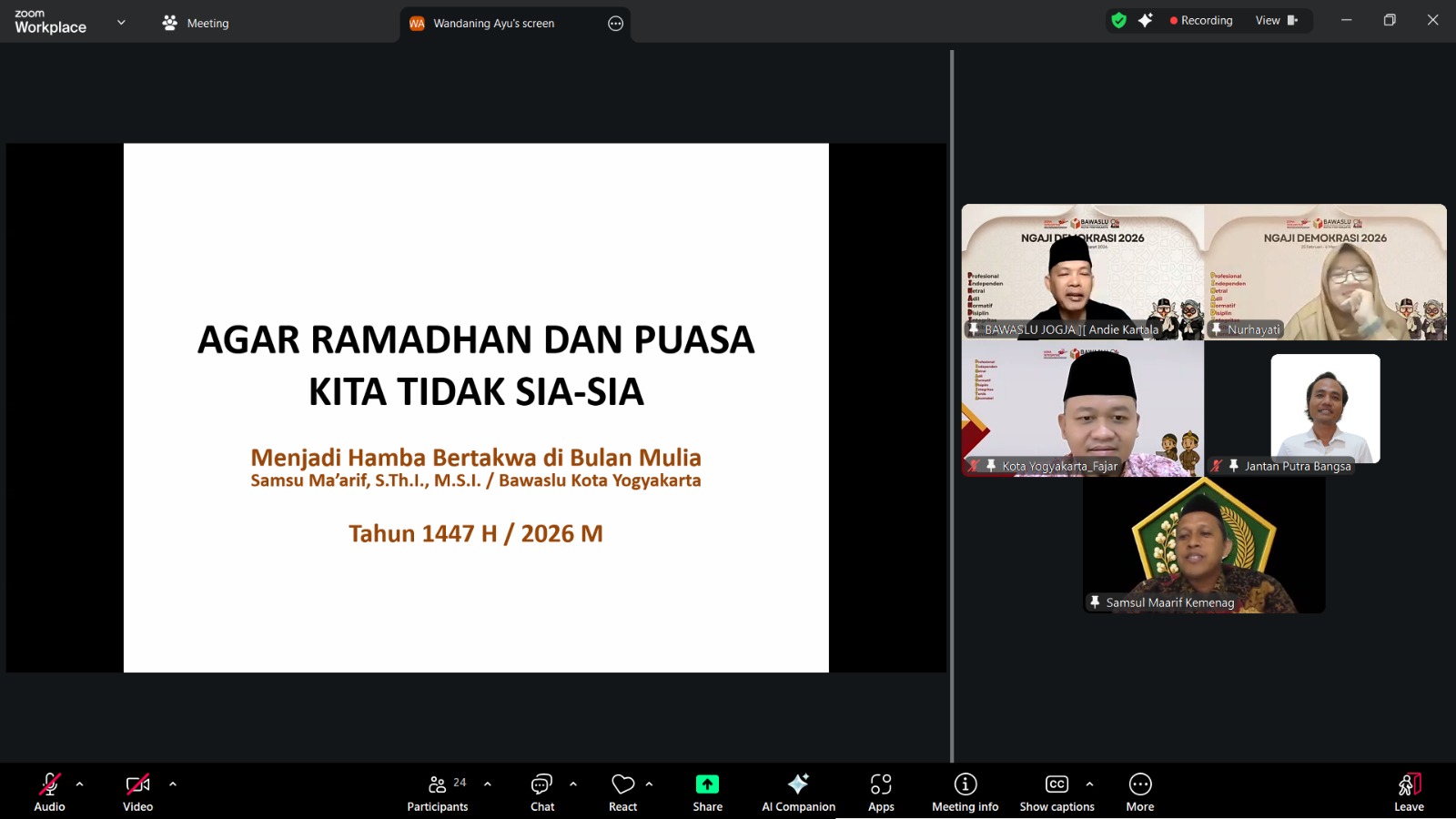Screen dimensions: 1456x819
Task: Expand the Video settings chevron
Action: click(172, 783)
